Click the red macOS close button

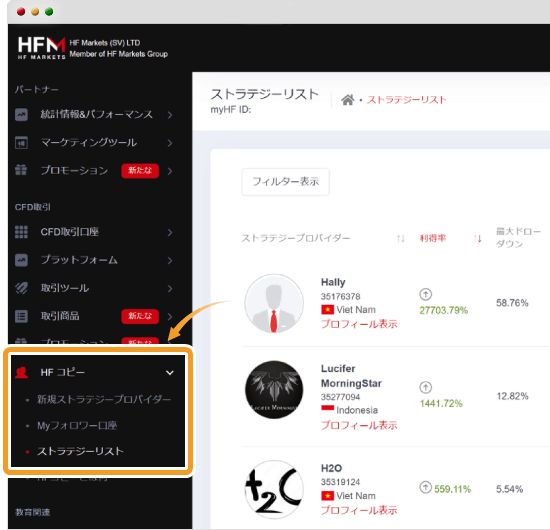[x=21, y=12]
